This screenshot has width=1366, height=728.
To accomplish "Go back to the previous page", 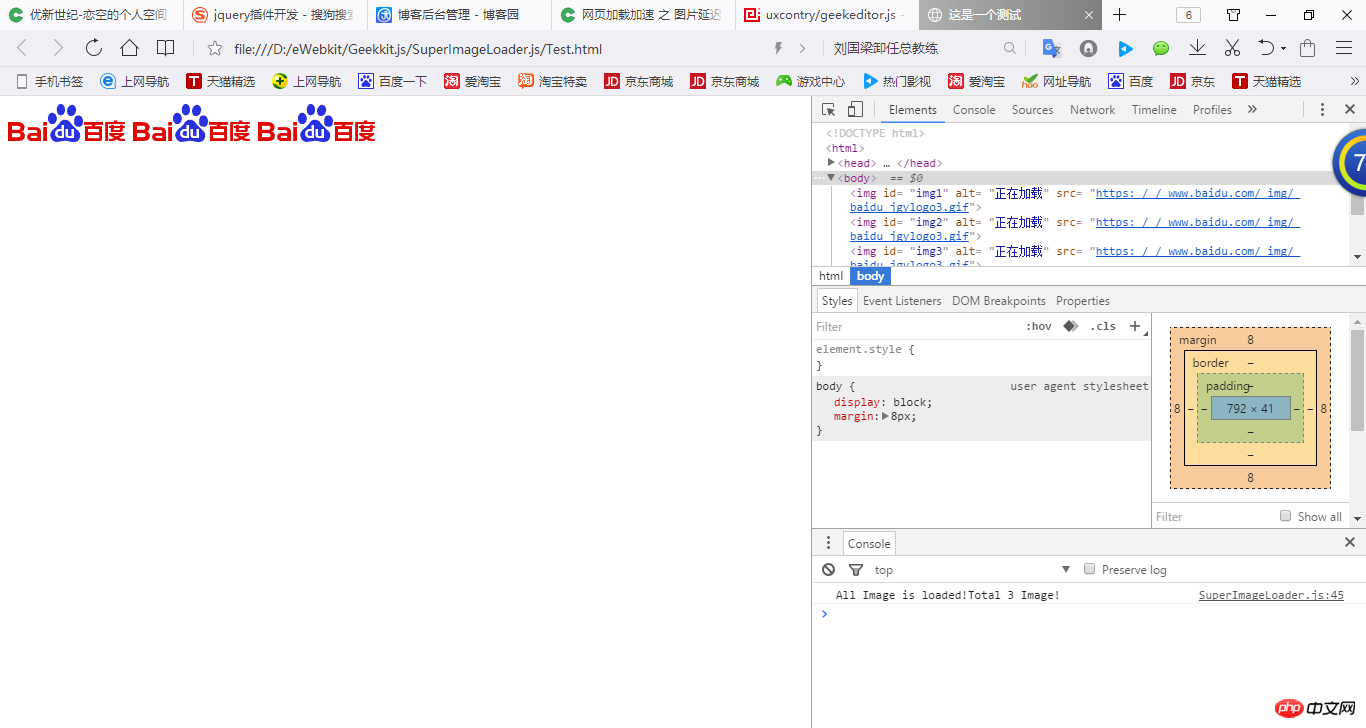I will click(22, 48).
